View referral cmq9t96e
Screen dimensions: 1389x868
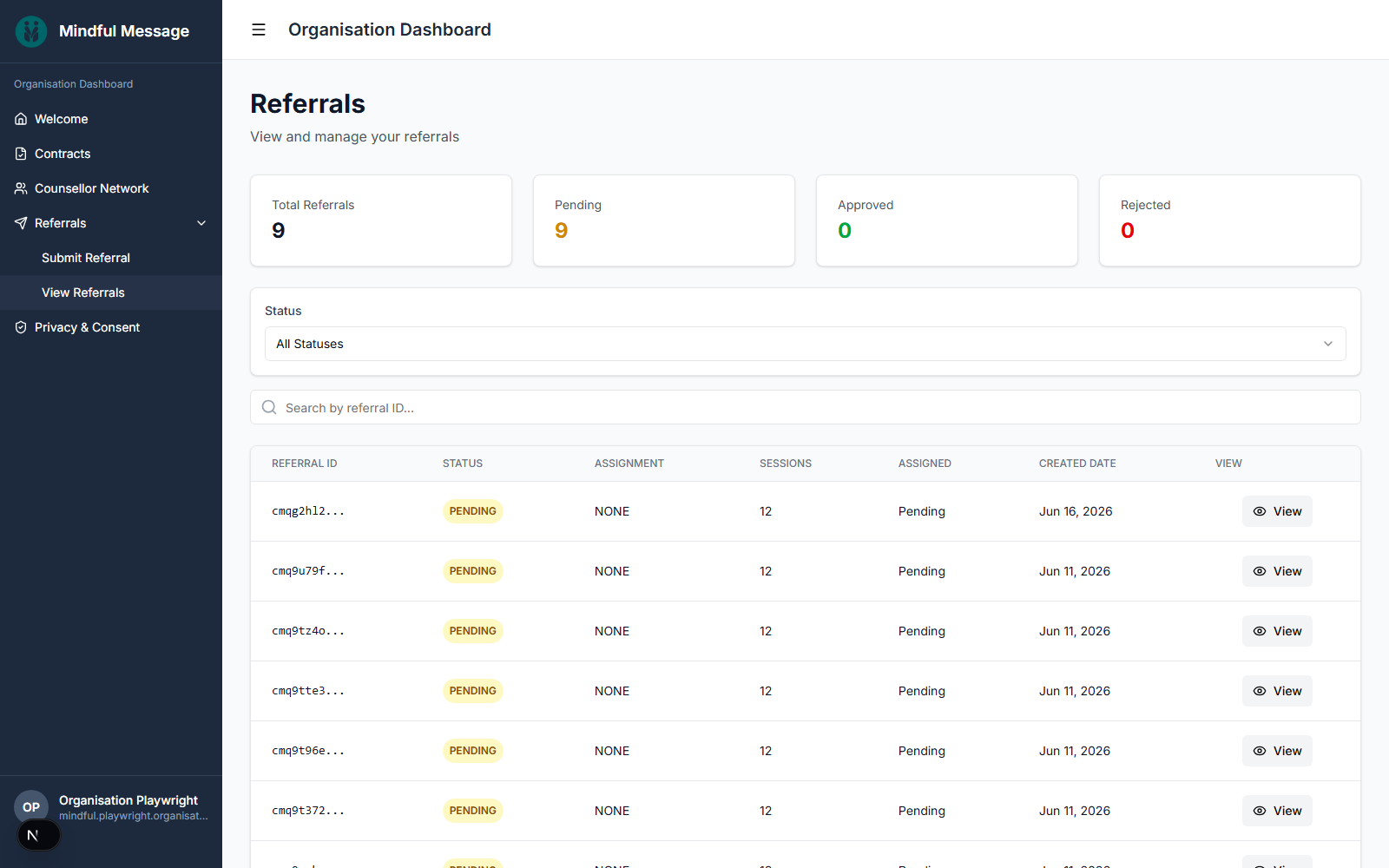click(x=1277, y=751)
